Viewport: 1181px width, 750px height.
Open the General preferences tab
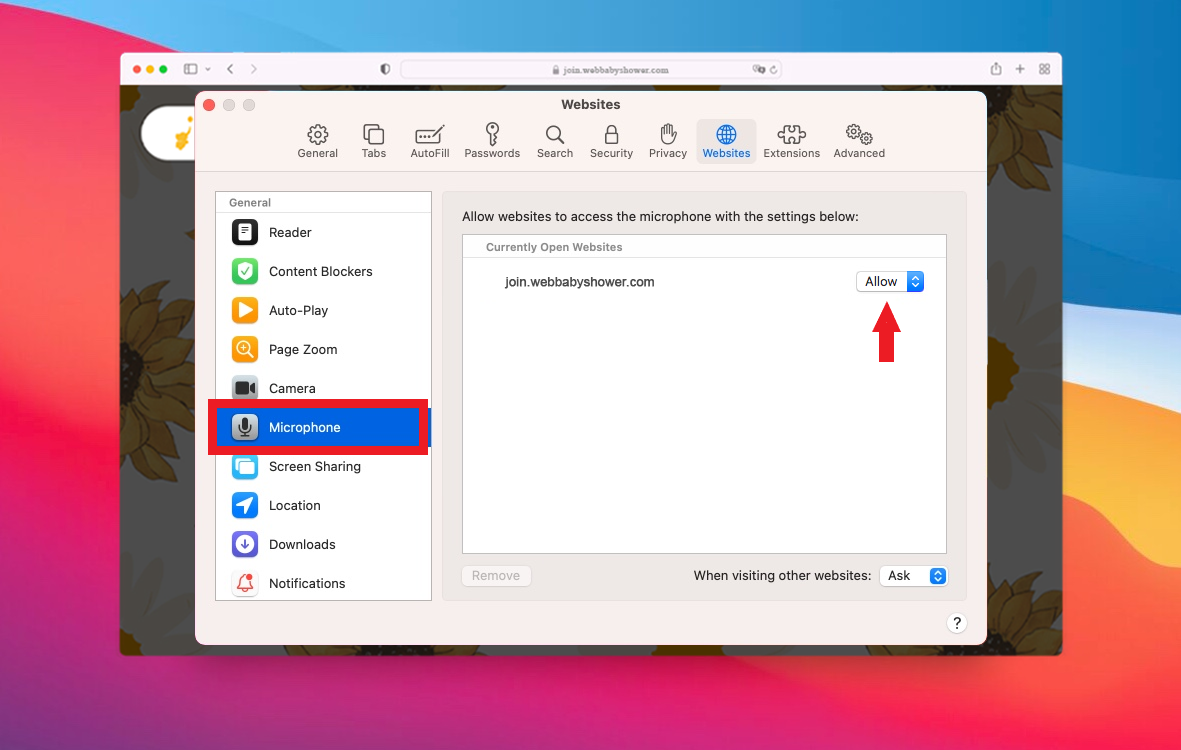[317, 141]
